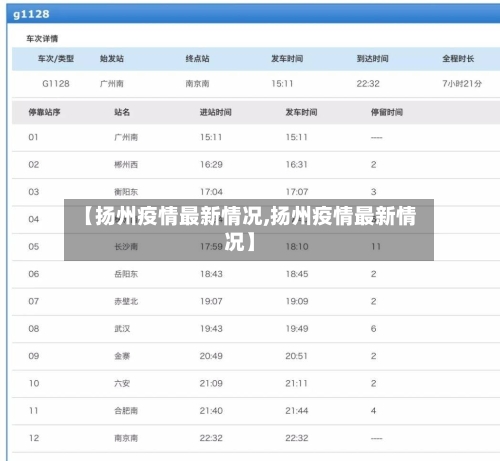This screenshot has height=461, width=500.
Task: Select departure time 19:49
Action: 297,328
